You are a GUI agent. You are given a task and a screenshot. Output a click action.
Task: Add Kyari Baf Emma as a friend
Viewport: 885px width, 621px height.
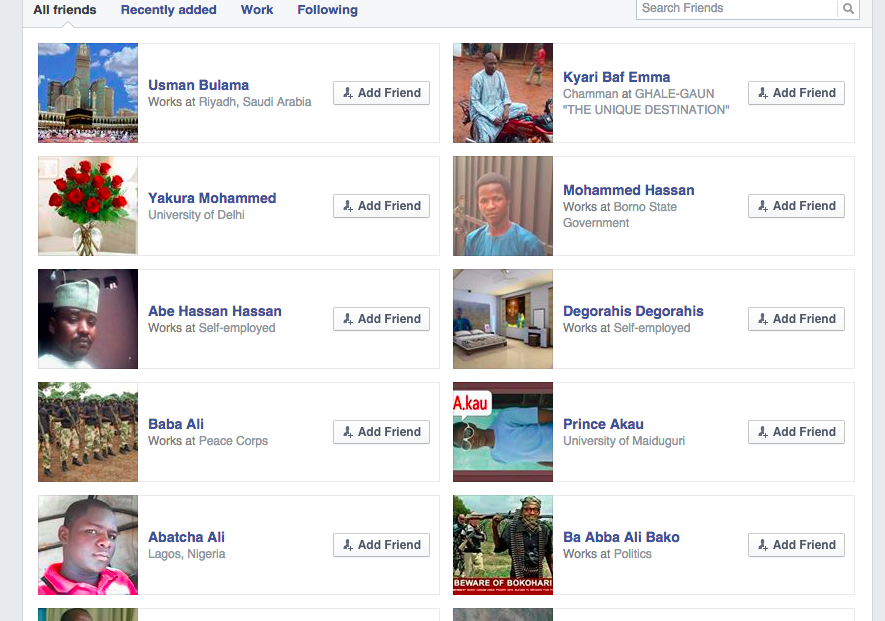click(796, 93)
